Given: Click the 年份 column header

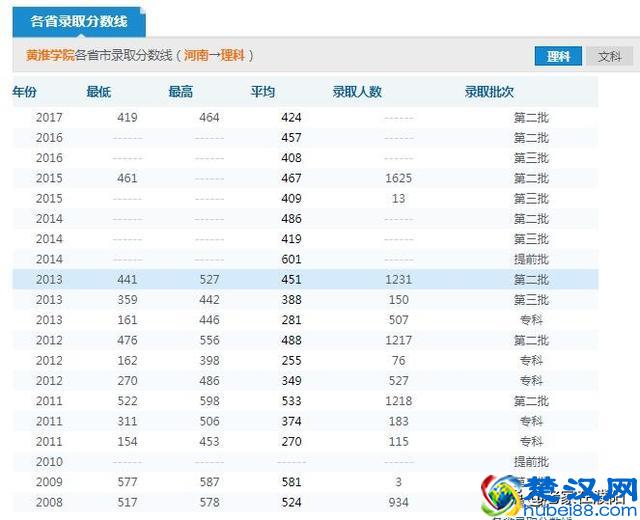Looking at the screenshot, I should tap(24, 92).
